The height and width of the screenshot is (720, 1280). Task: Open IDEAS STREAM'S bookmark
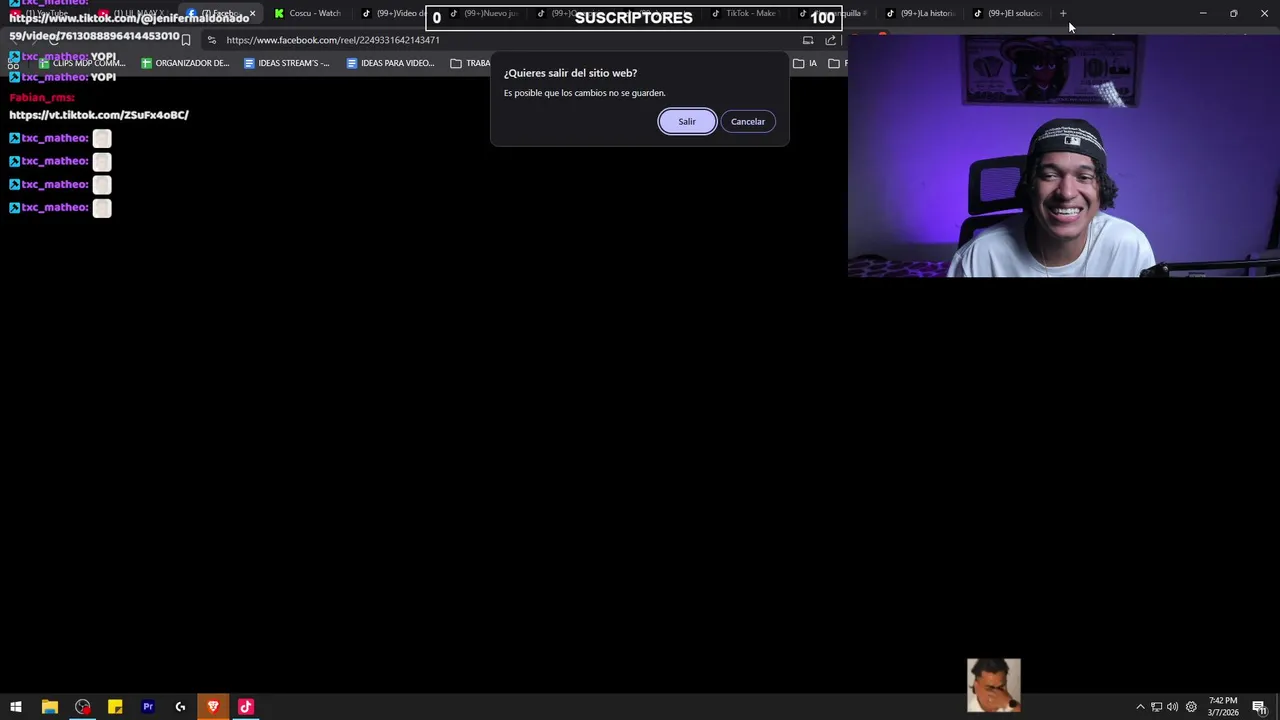[x=287, y=63]
